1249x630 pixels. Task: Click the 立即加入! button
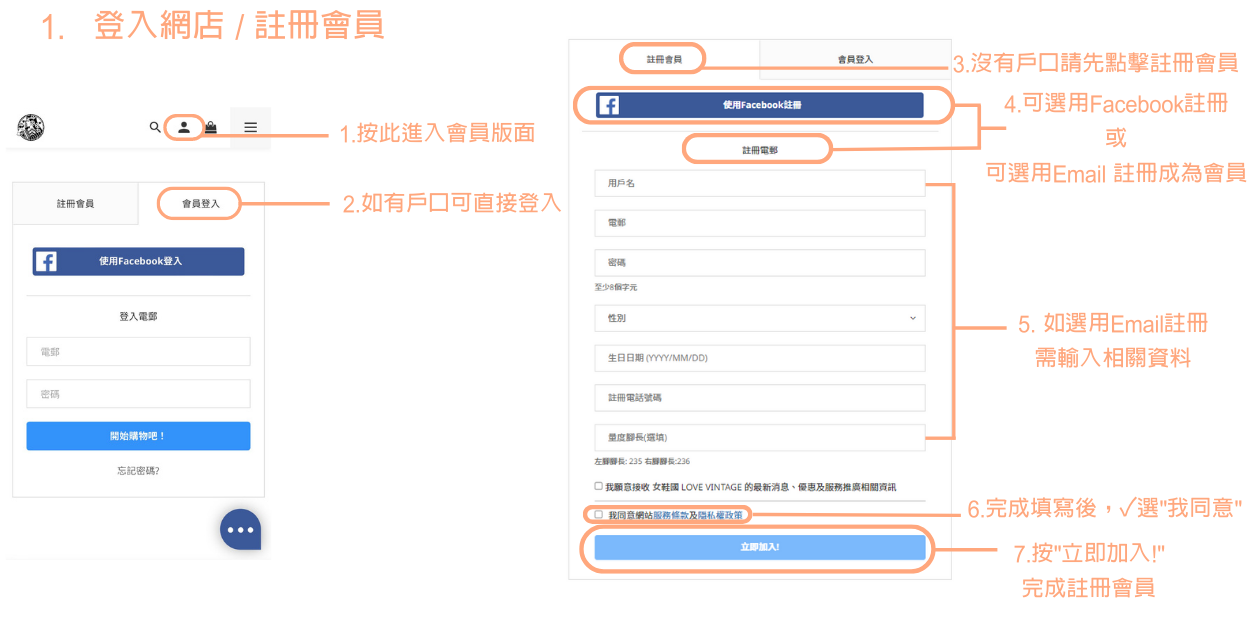click(x=759, y=548)
